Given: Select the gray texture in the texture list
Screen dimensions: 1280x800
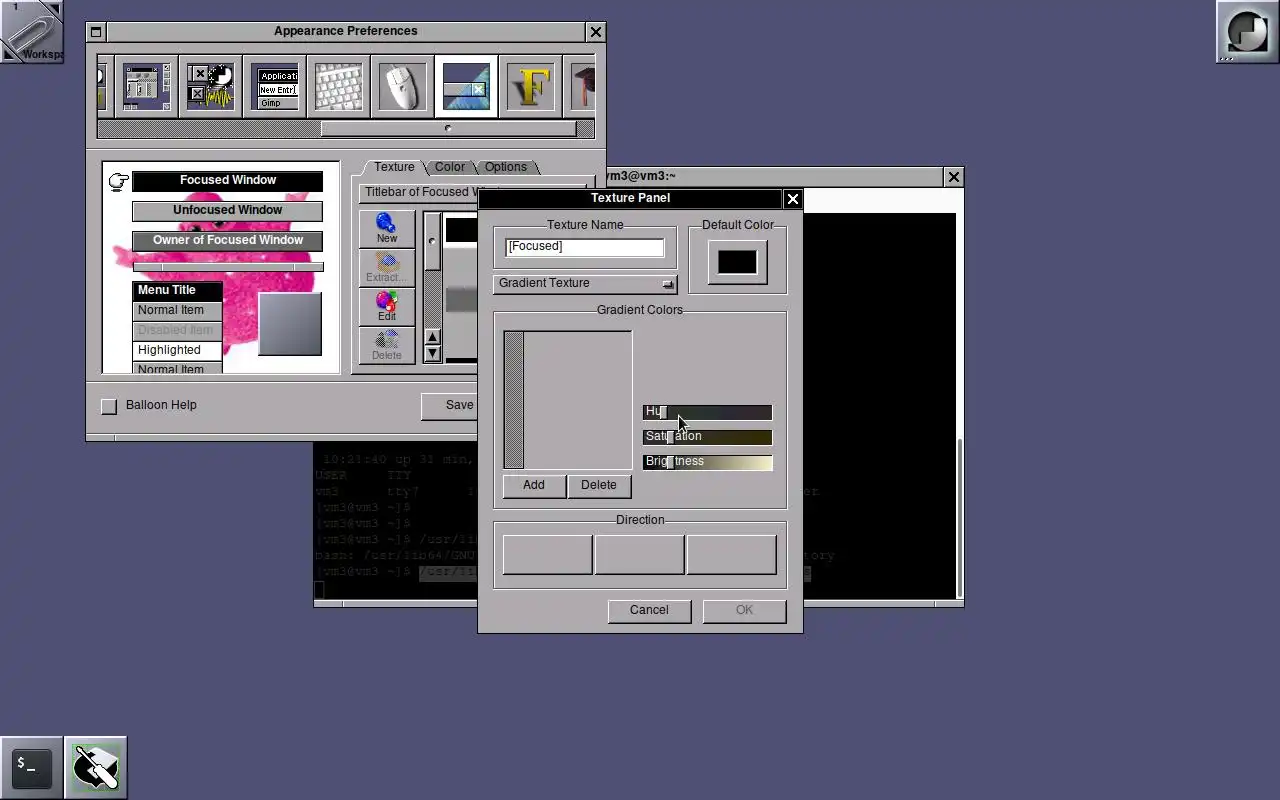Looking at the screenshot, I should click(x=461, y=299).
